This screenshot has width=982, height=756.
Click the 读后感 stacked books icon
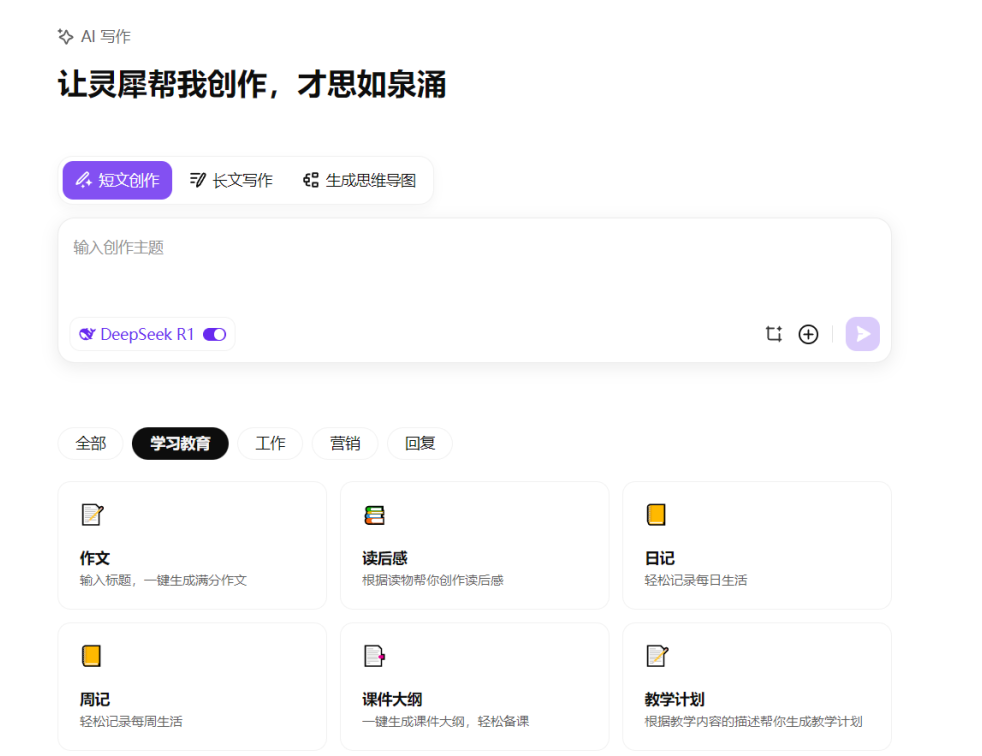coord(374,515)
